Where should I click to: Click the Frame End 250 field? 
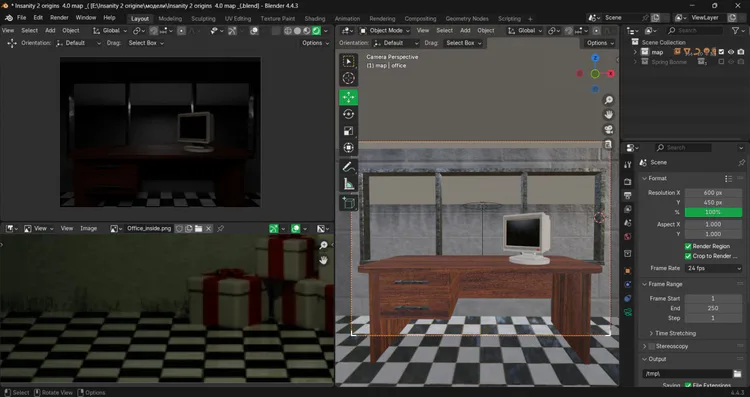(713, 309)
